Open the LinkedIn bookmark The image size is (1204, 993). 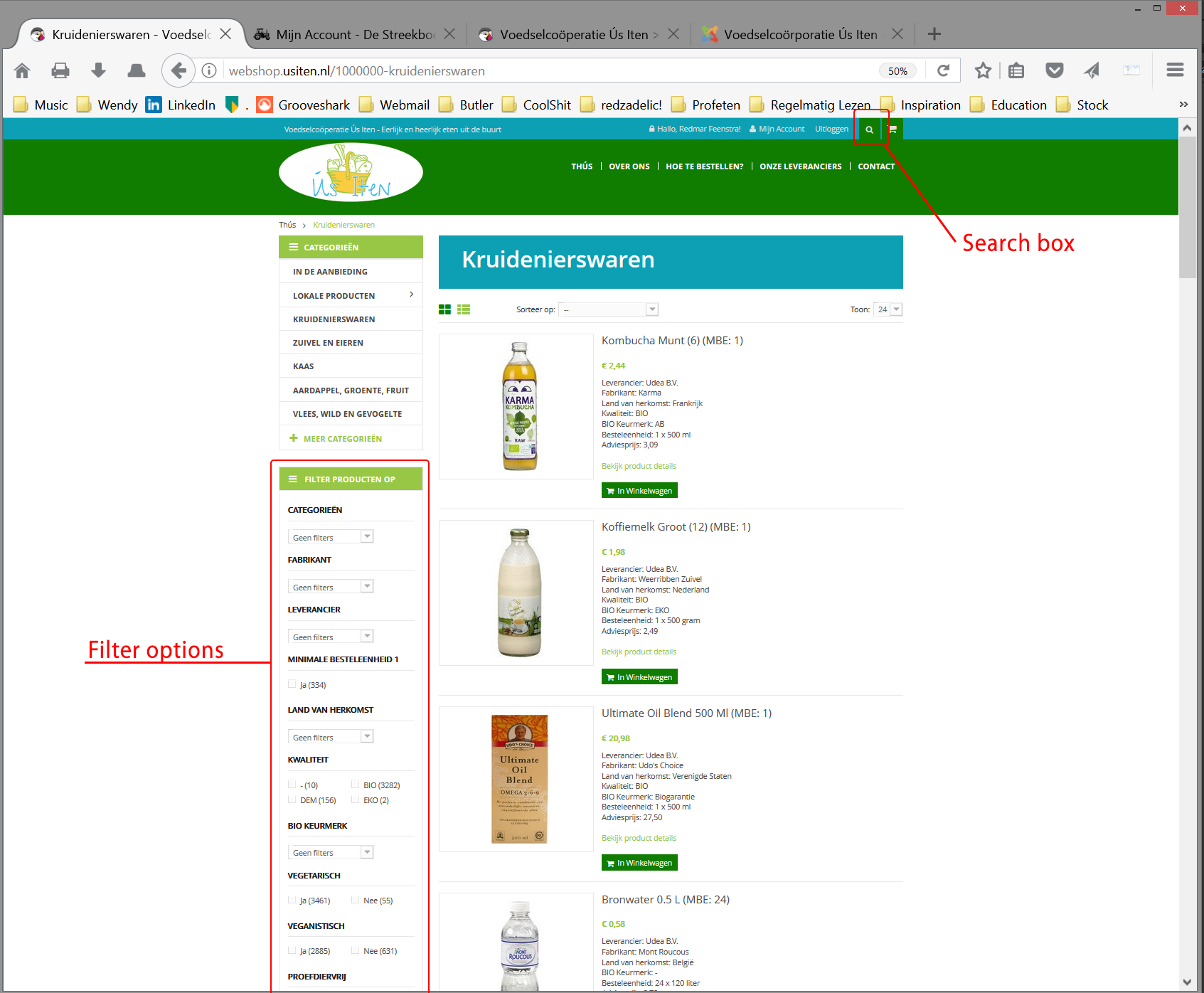coord(181,105)
